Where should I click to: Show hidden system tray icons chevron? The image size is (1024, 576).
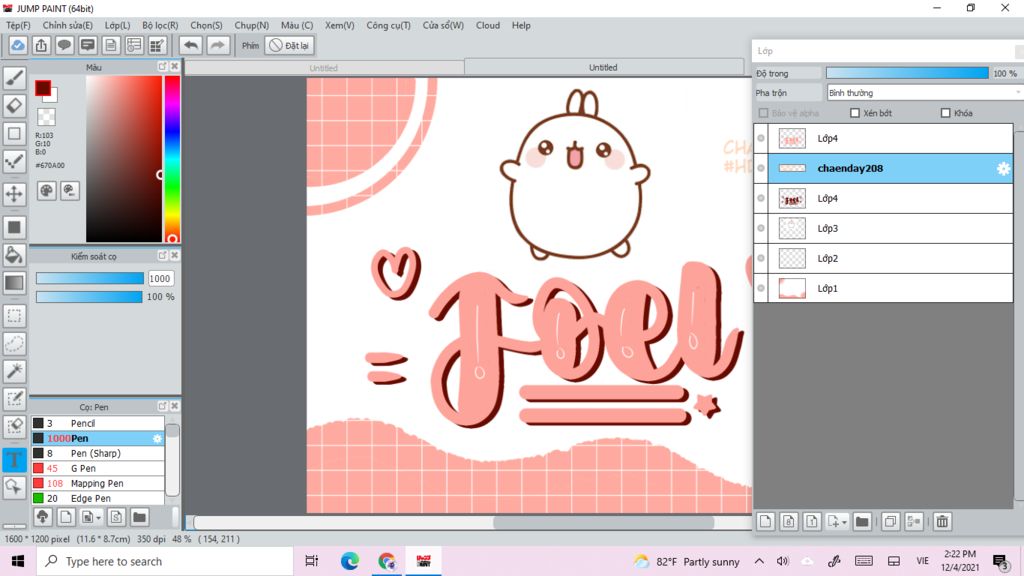759,561
